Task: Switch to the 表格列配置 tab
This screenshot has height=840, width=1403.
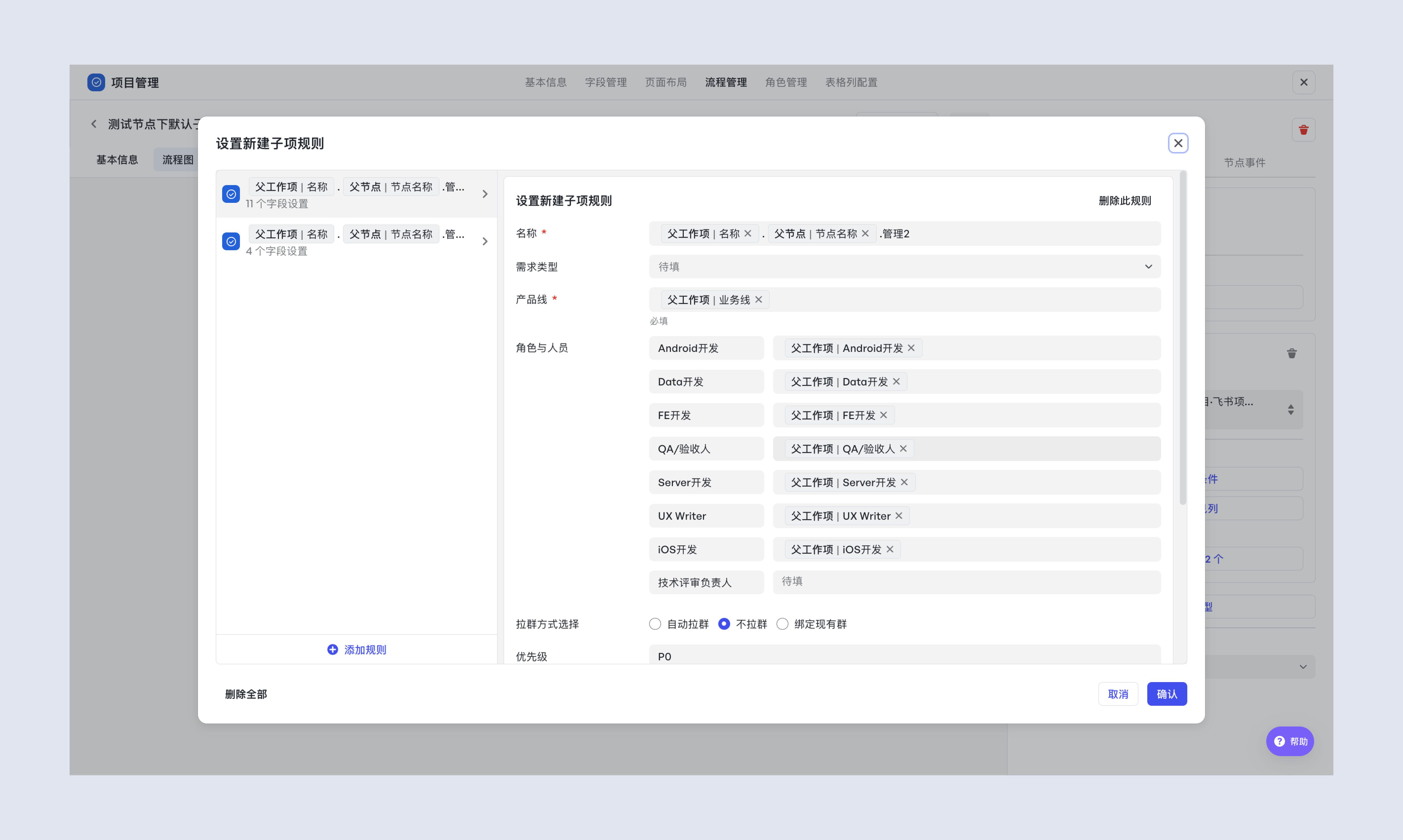Action: pos(851,82)
